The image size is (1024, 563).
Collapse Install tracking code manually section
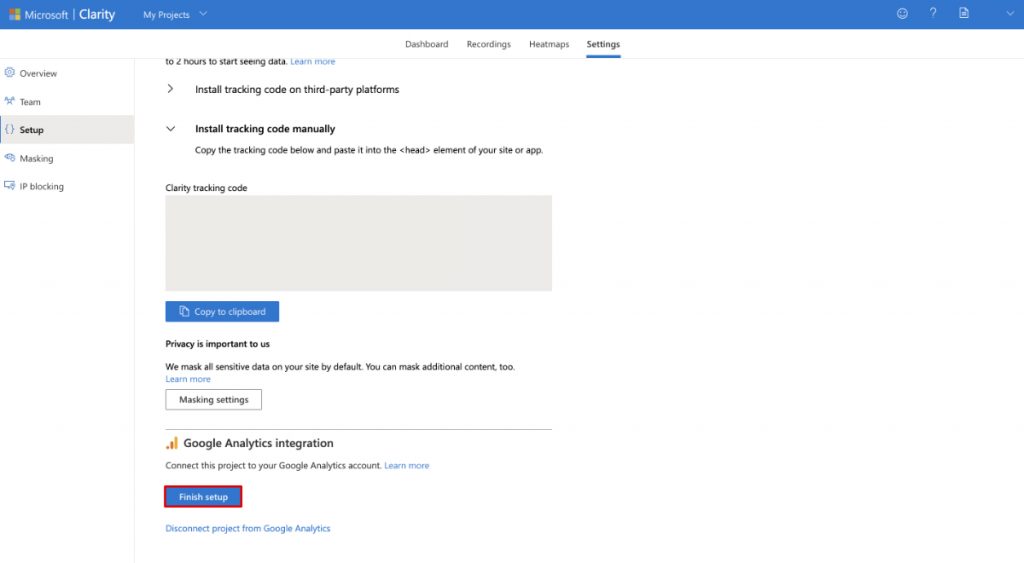[170, 129]
